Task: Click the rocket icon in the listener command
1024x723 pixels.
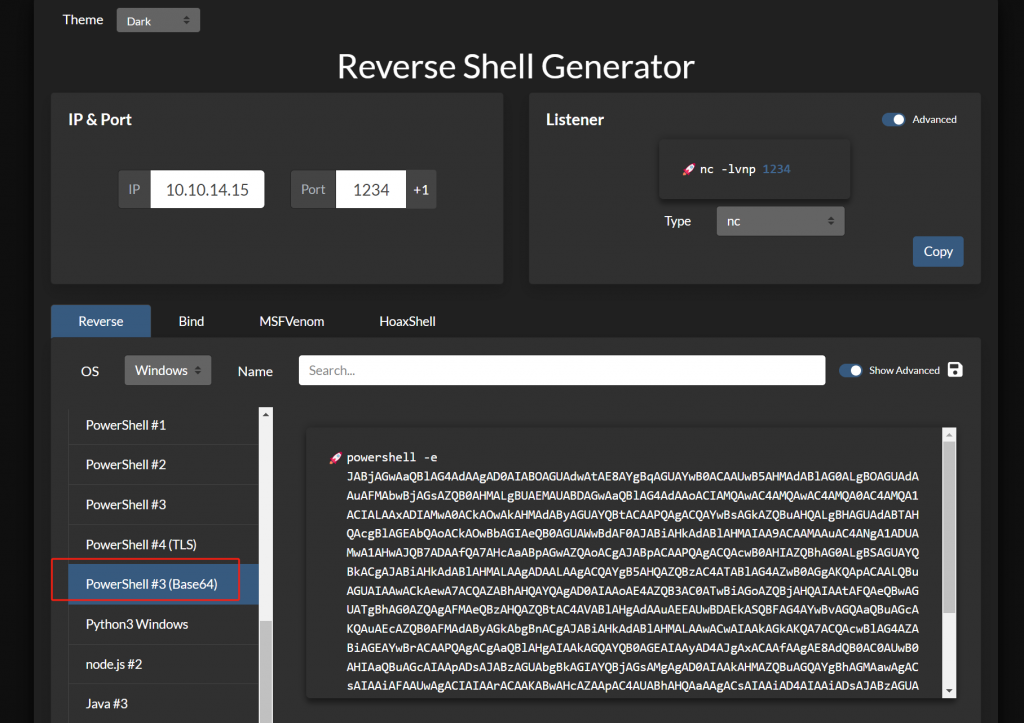Action: pos(688,169)
